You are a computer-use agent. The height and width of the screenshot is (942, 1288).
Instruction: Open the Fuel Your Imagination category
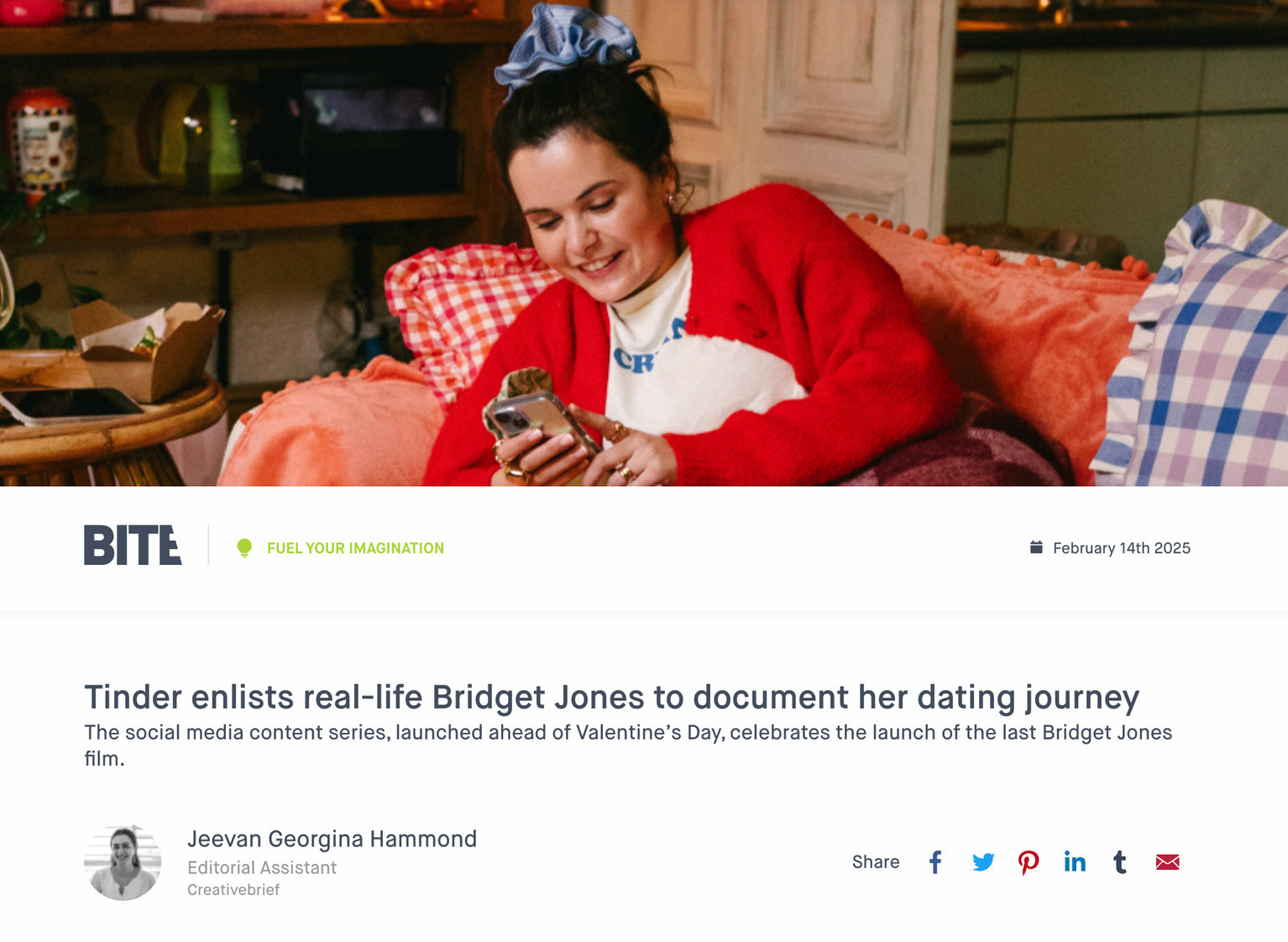coord(355,548)
